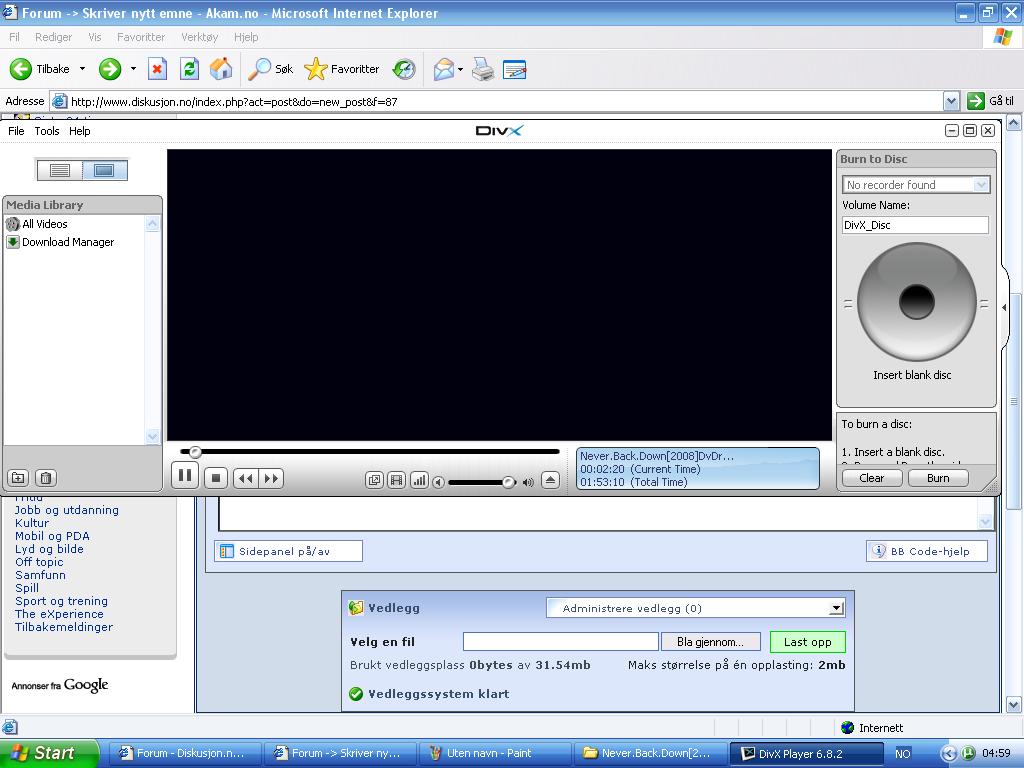Viewport: 1024px width, 768px height.
Task: Open the audio equalizer bars icon
Action: click(x=419, y=481)
